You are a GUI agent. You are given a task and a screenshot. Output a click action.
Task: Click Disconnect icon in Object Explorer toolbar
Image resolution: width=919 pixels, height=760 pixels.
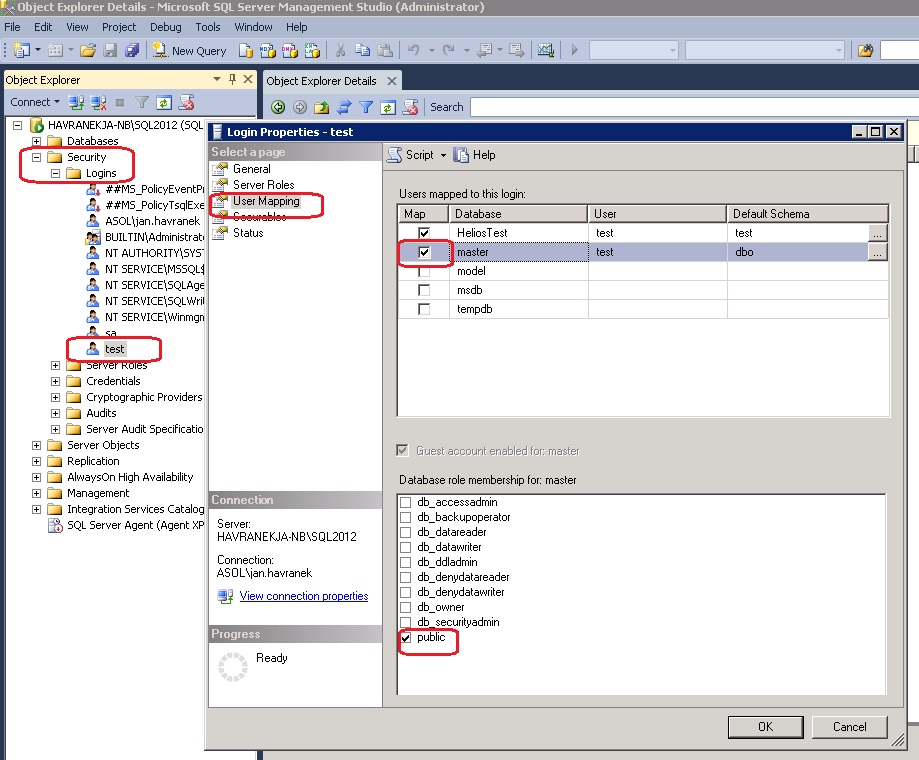[98, 102]
